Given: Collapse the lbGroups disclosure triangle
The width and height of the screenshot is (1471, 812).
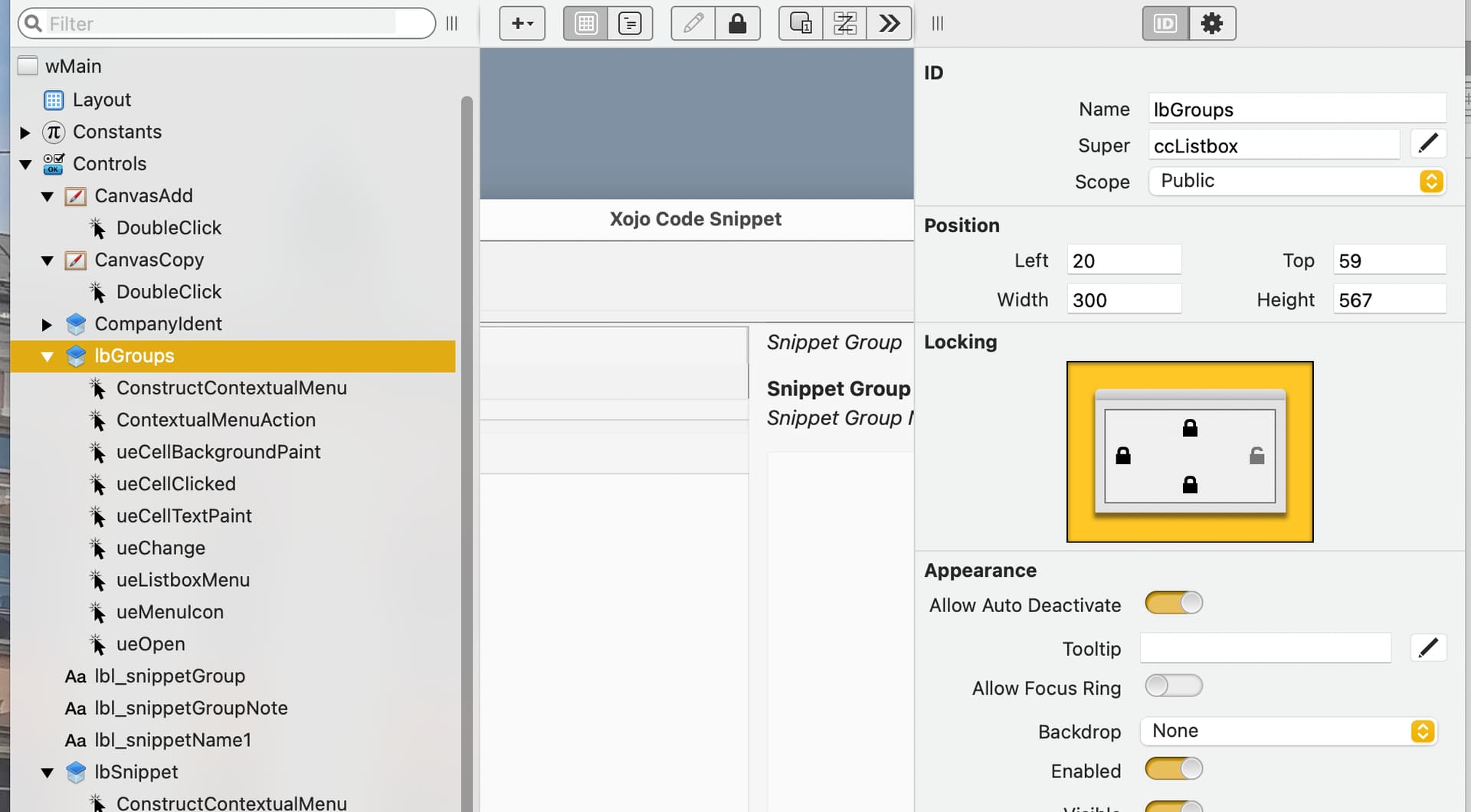Looking at the screenshot, I should [x=48, y=356].
